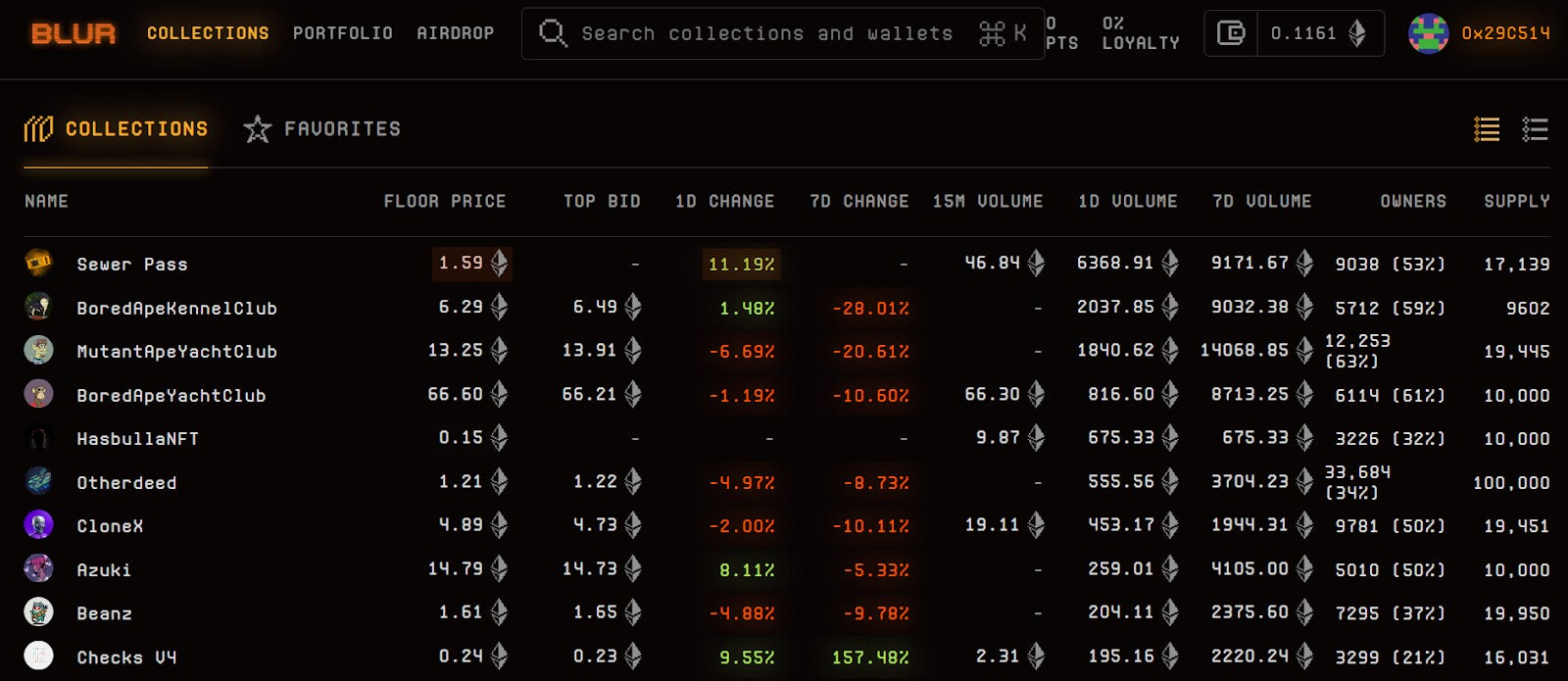
Task: Open the account avatar
Action: (x=1428, y=33)
